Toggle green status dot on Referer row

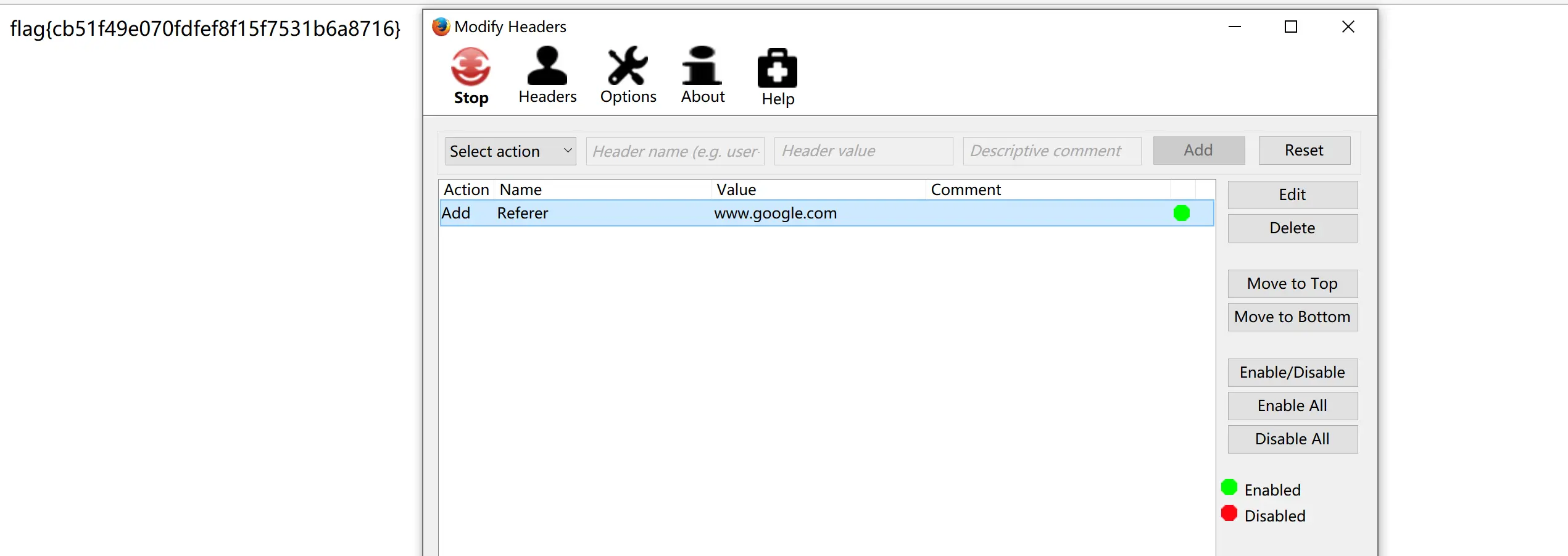pyautogui.click(x=1181, y=213)
